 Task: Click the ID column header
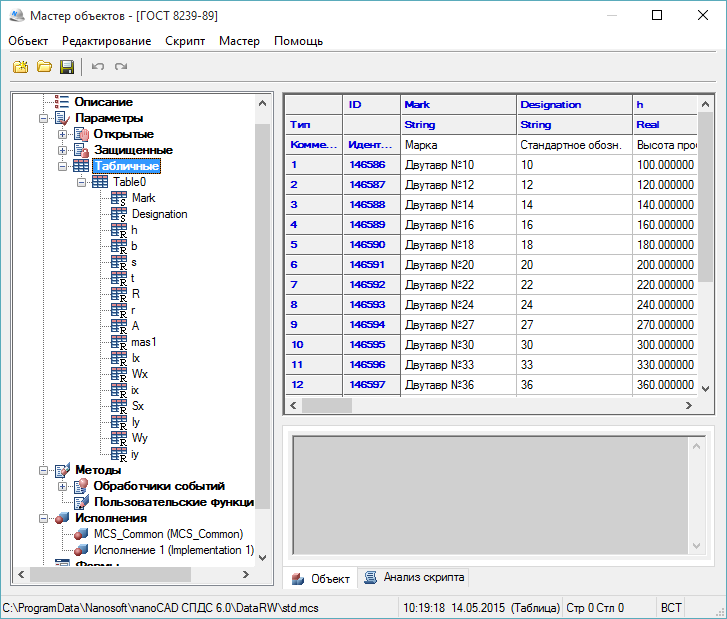pyautogui.click(x=371, y=105)
